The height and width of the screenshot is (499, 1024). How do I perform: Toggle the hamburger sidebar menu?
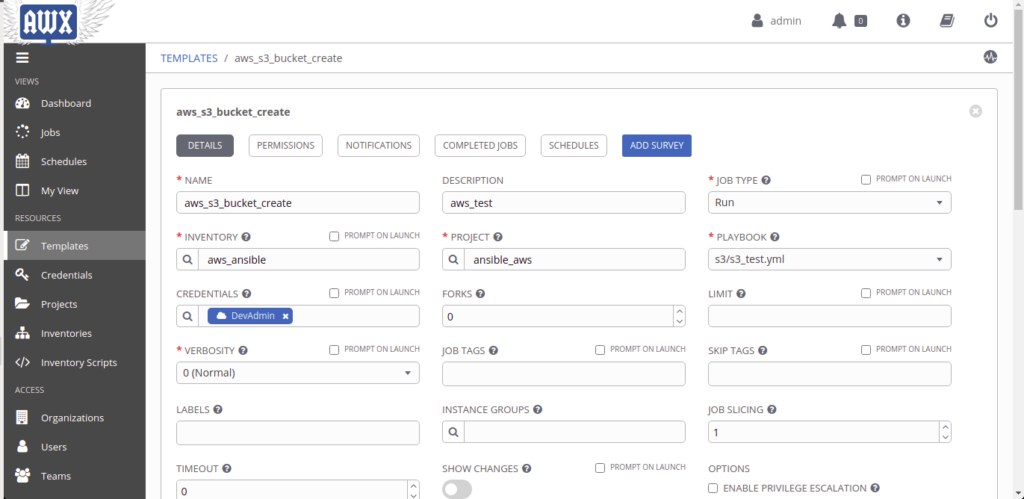22,57
